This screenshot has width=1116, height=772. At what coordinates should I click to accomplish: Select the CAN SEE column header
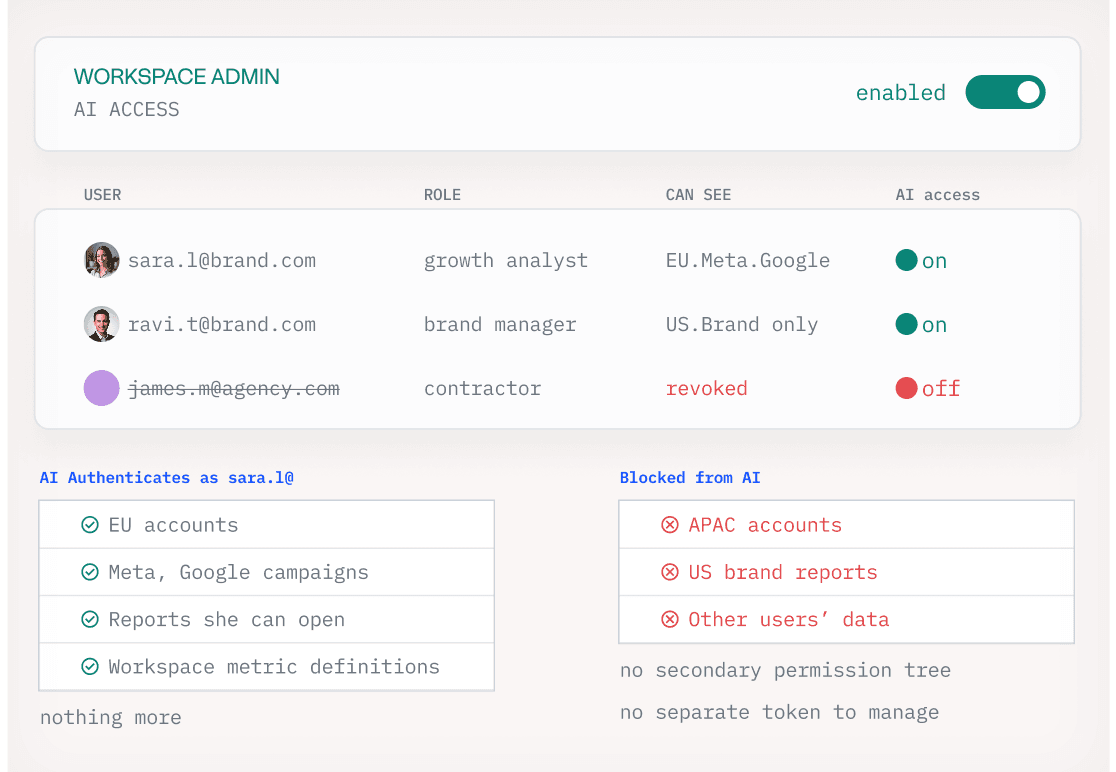click(698, 195)
